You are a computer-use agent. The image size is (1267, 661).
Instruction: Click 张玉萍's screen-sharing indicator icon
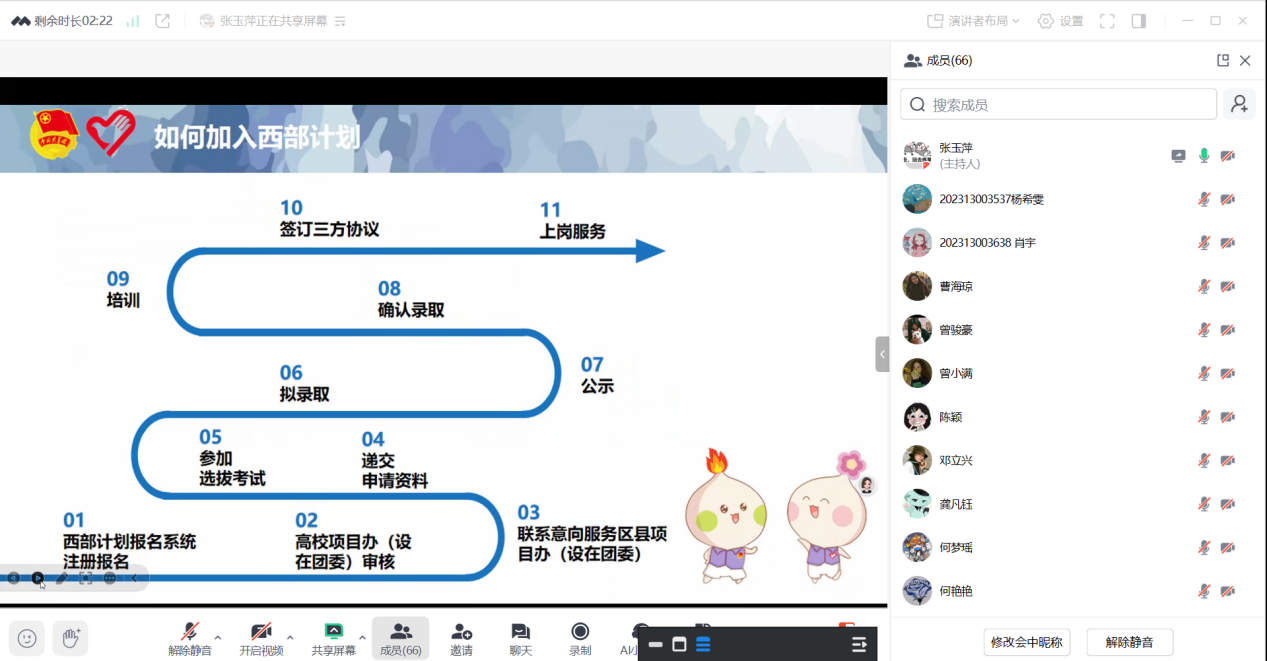[1179, 155]
